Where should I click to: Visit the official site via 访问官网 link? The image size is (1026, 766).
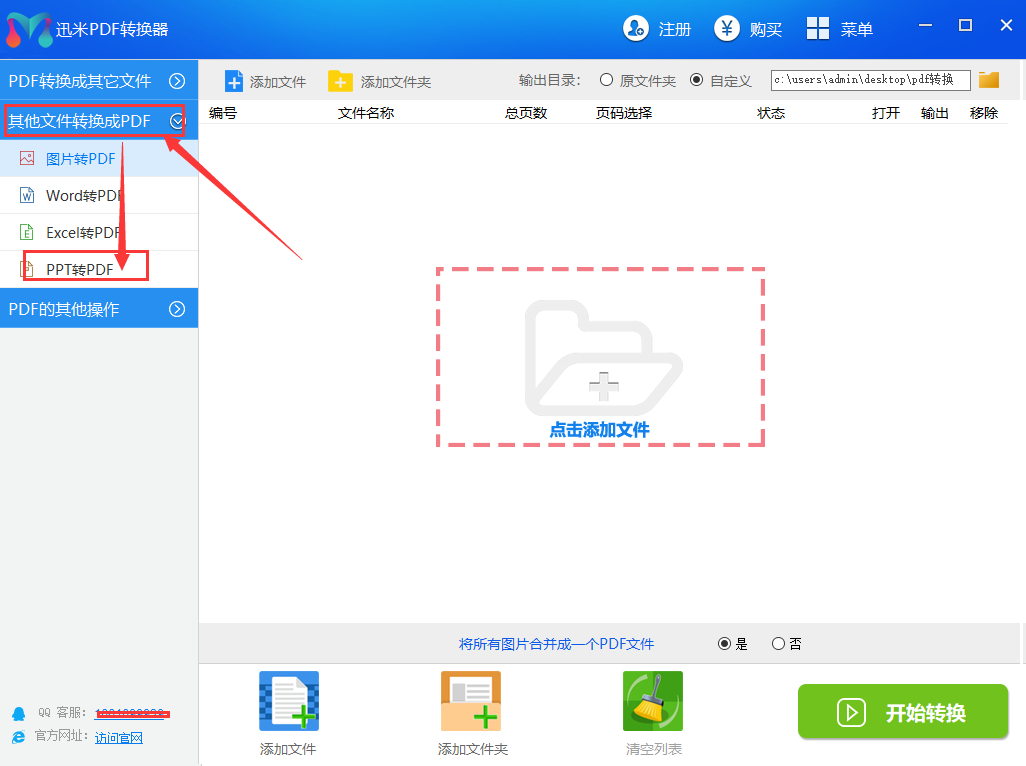tap(119, 738)
